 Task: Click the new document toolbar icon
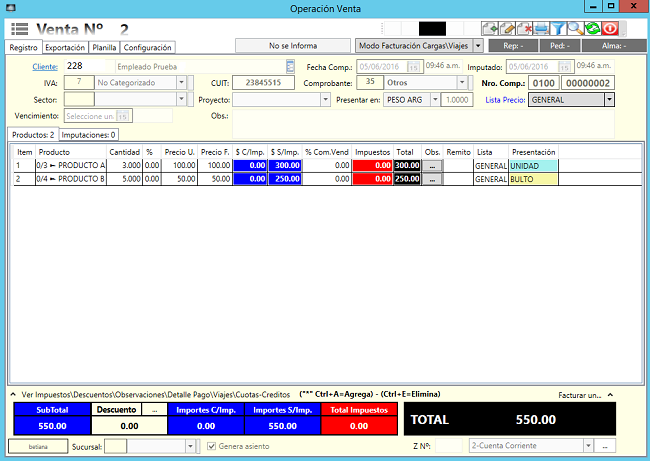[489, 29]
